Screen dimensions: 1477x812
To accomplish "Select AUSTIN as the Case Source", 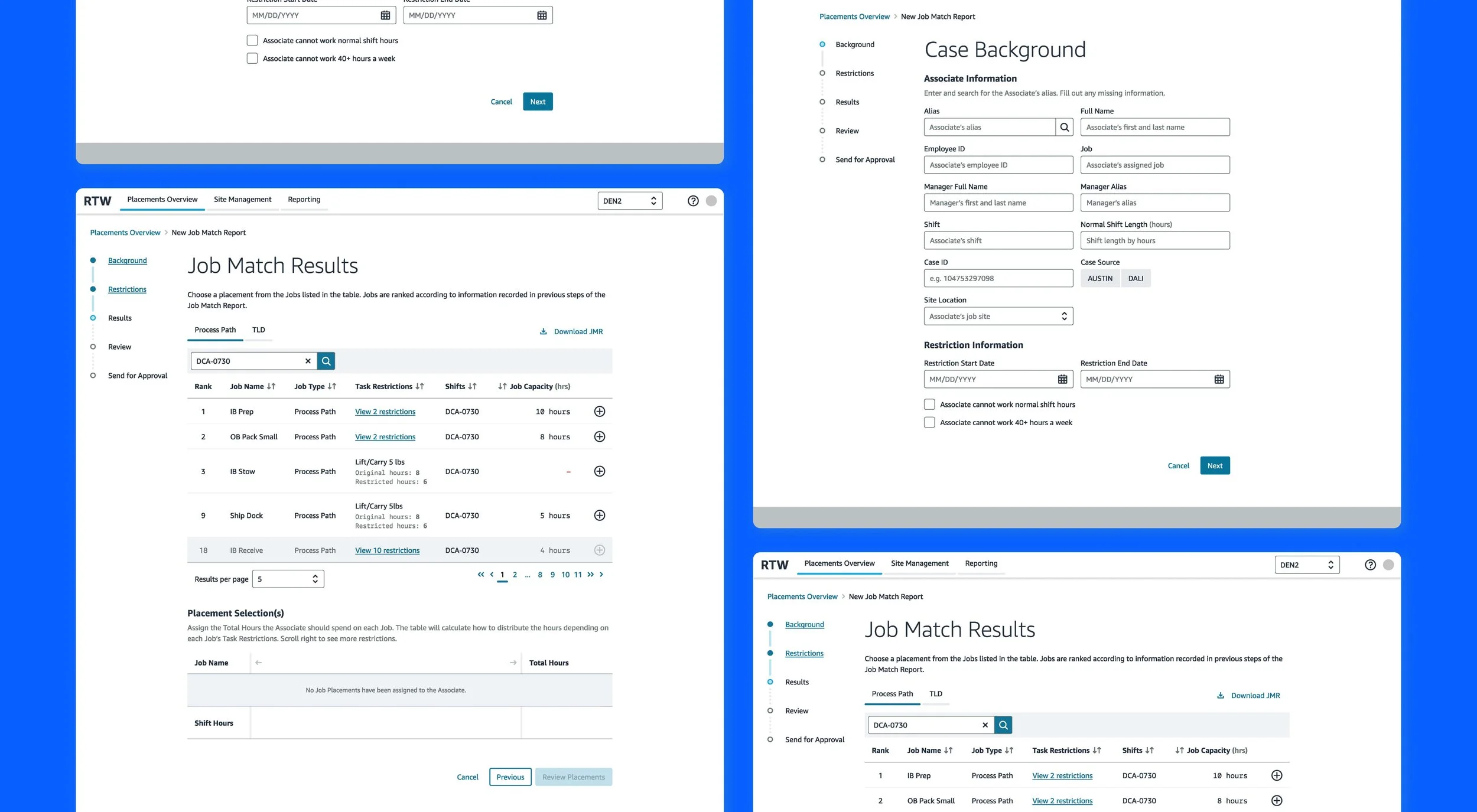I will (1099, 278).
